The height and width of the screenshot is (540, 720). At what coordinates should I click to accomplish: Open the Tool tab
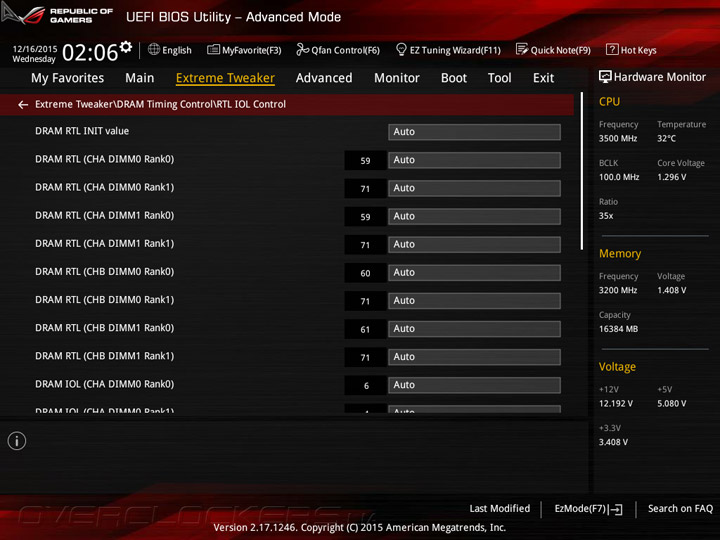(500, 78)
